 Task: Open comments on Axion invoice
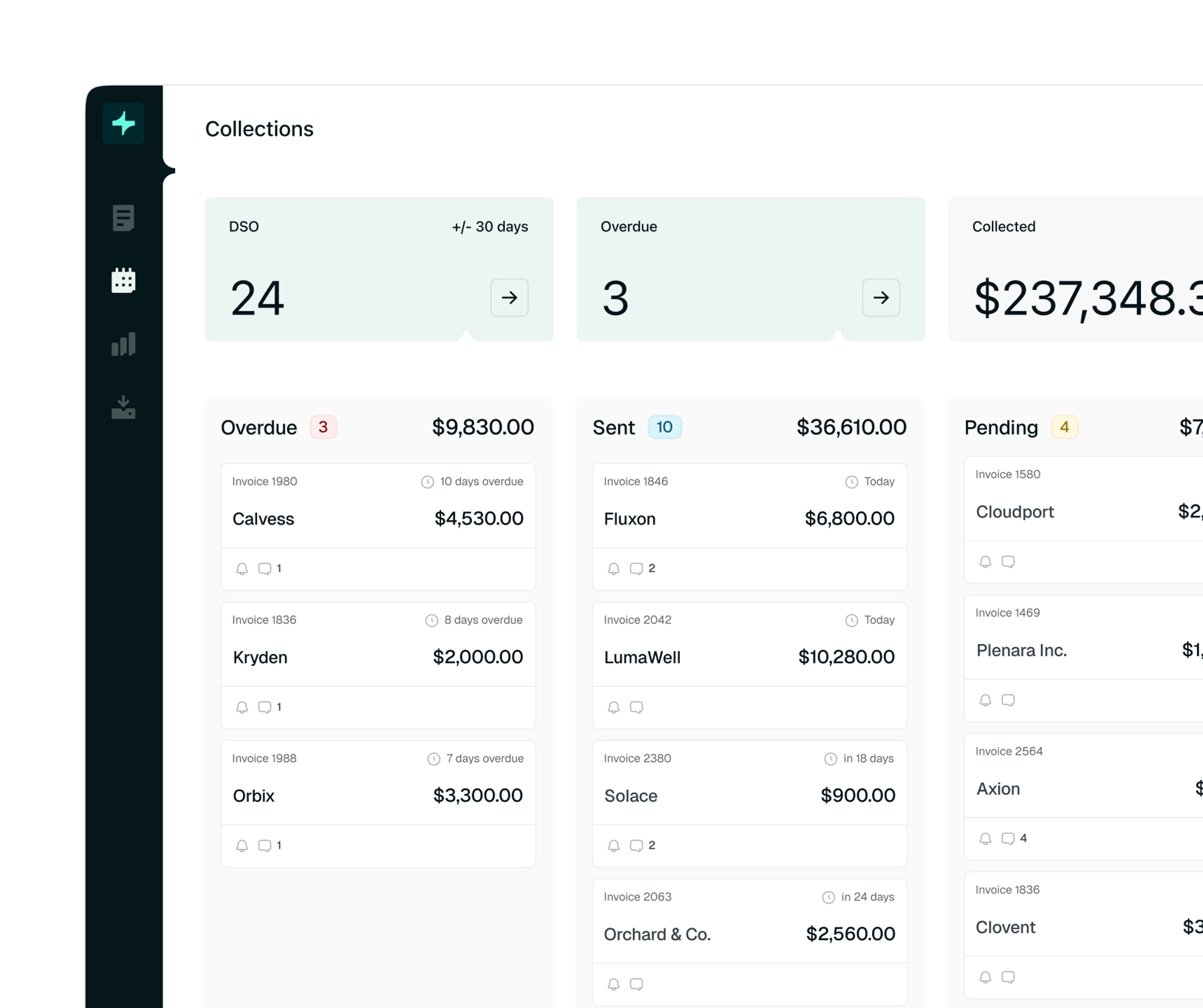[x=1008, y=839]
